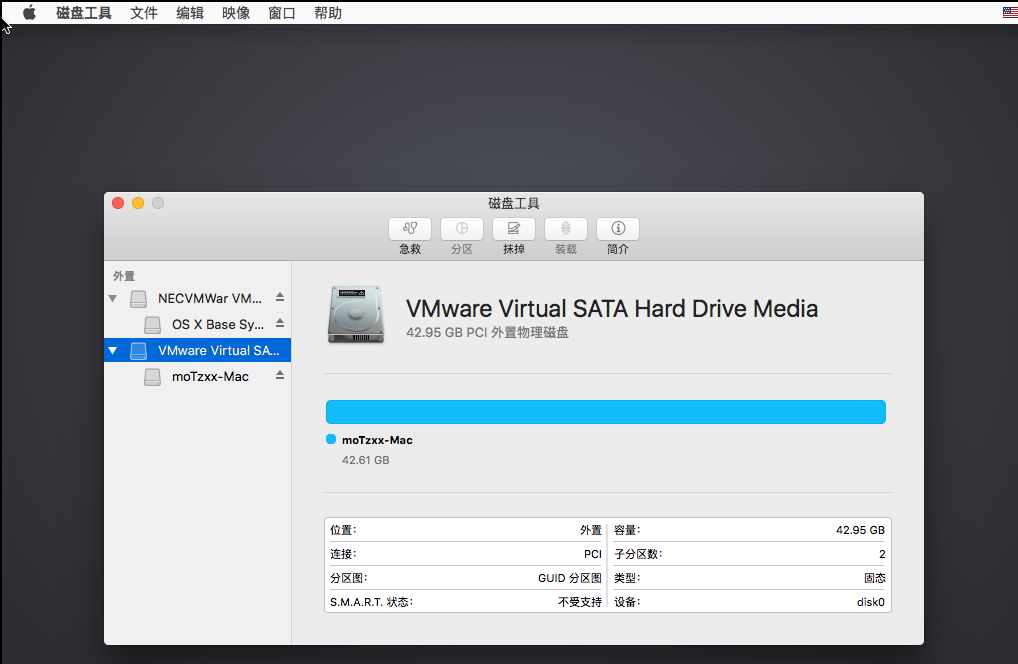The width and height of the screenshot is (1018, 664).
Task: Eject the NECVMWar VM... disk
Action: (280, 297)
